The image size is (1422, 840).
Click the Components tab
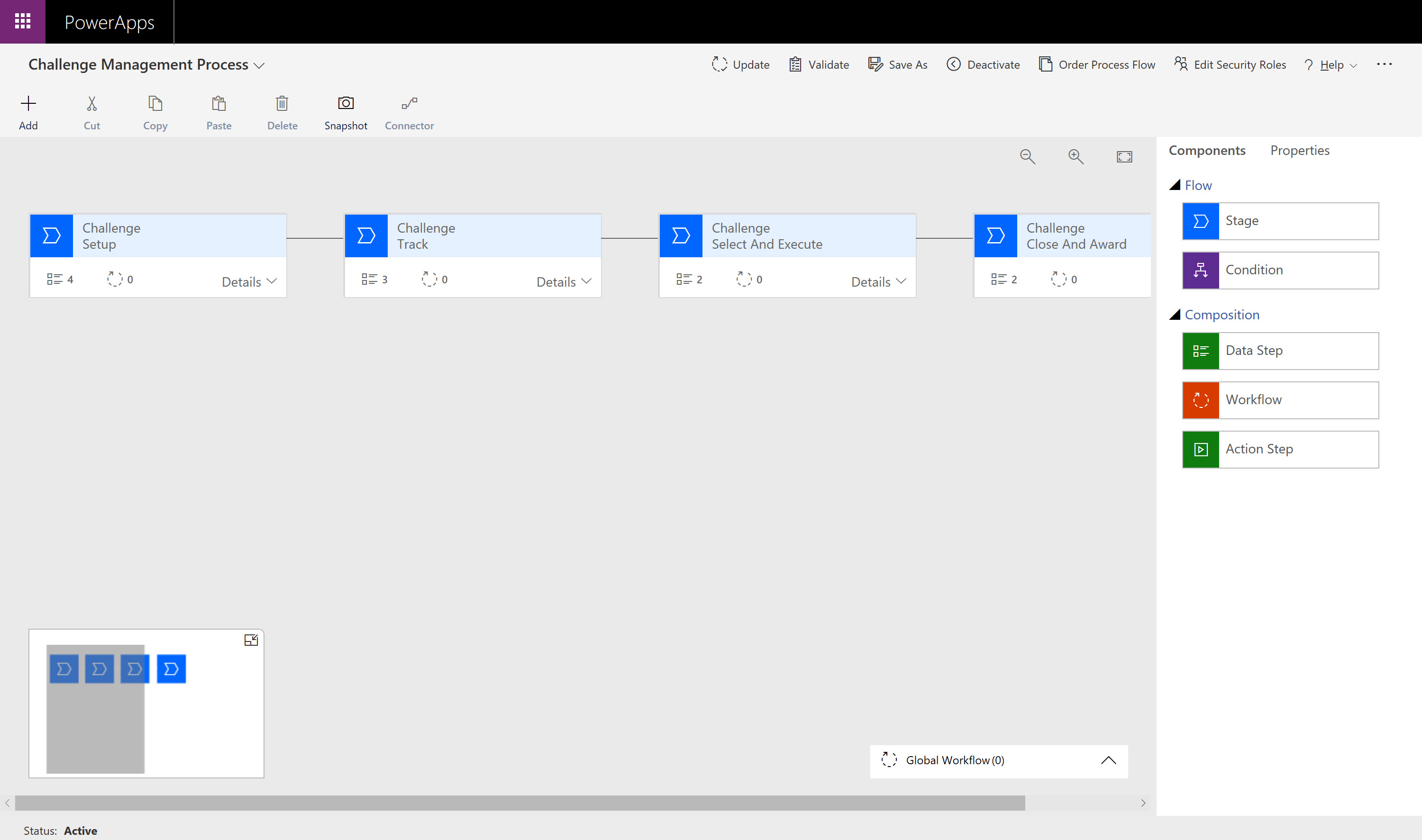coord(1207,150)
